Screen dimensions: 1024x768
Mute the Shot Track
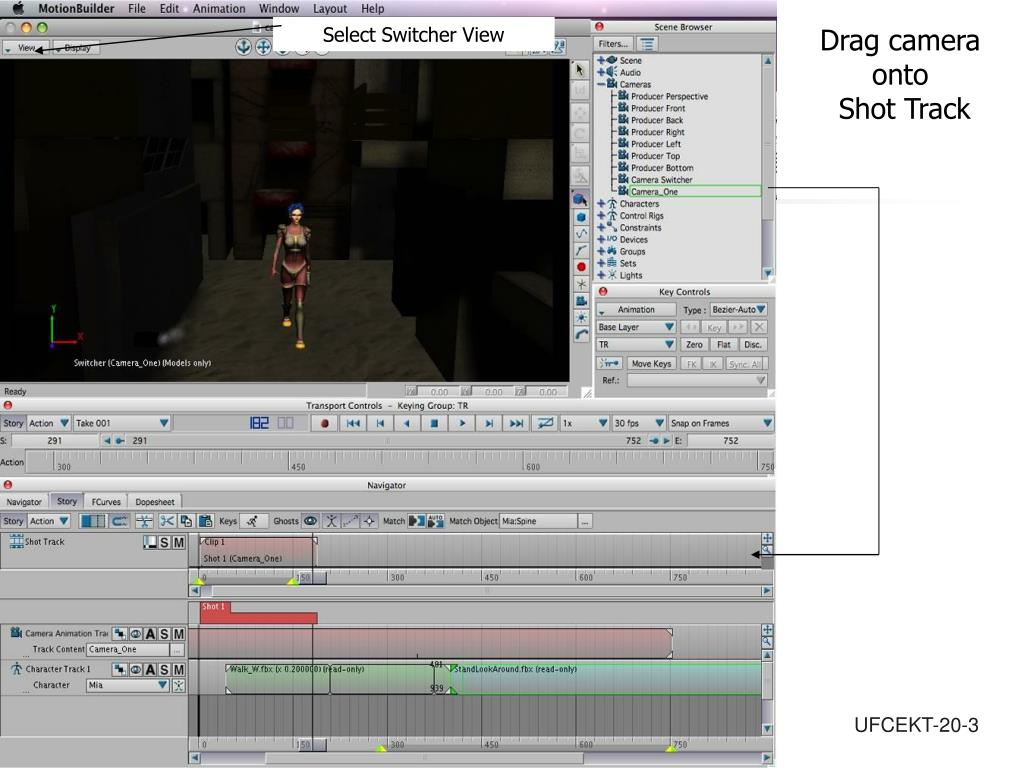pos(178,542)
